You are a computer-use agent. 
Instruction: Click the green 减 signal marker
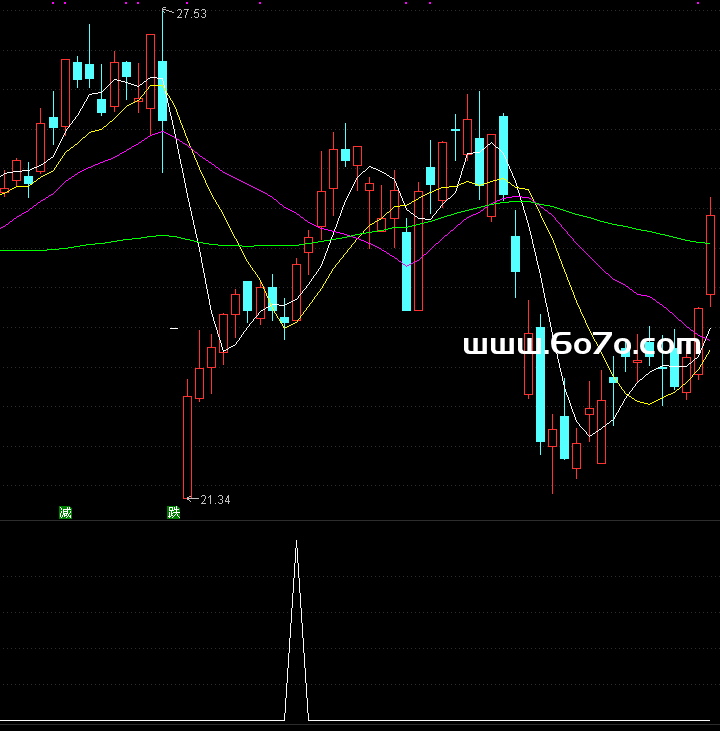[x=65, y=513]
